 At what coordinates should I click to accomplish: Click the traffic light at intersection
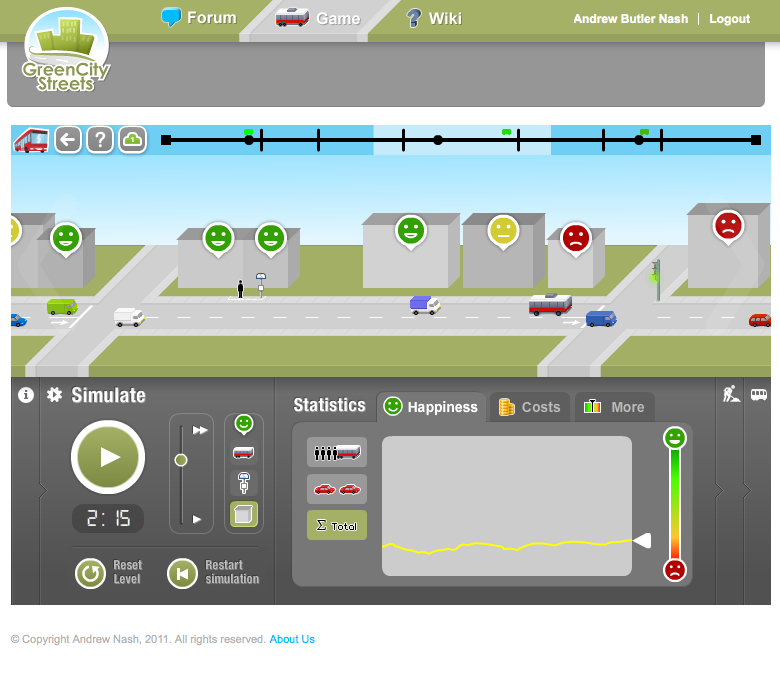(x=657, y=280)
